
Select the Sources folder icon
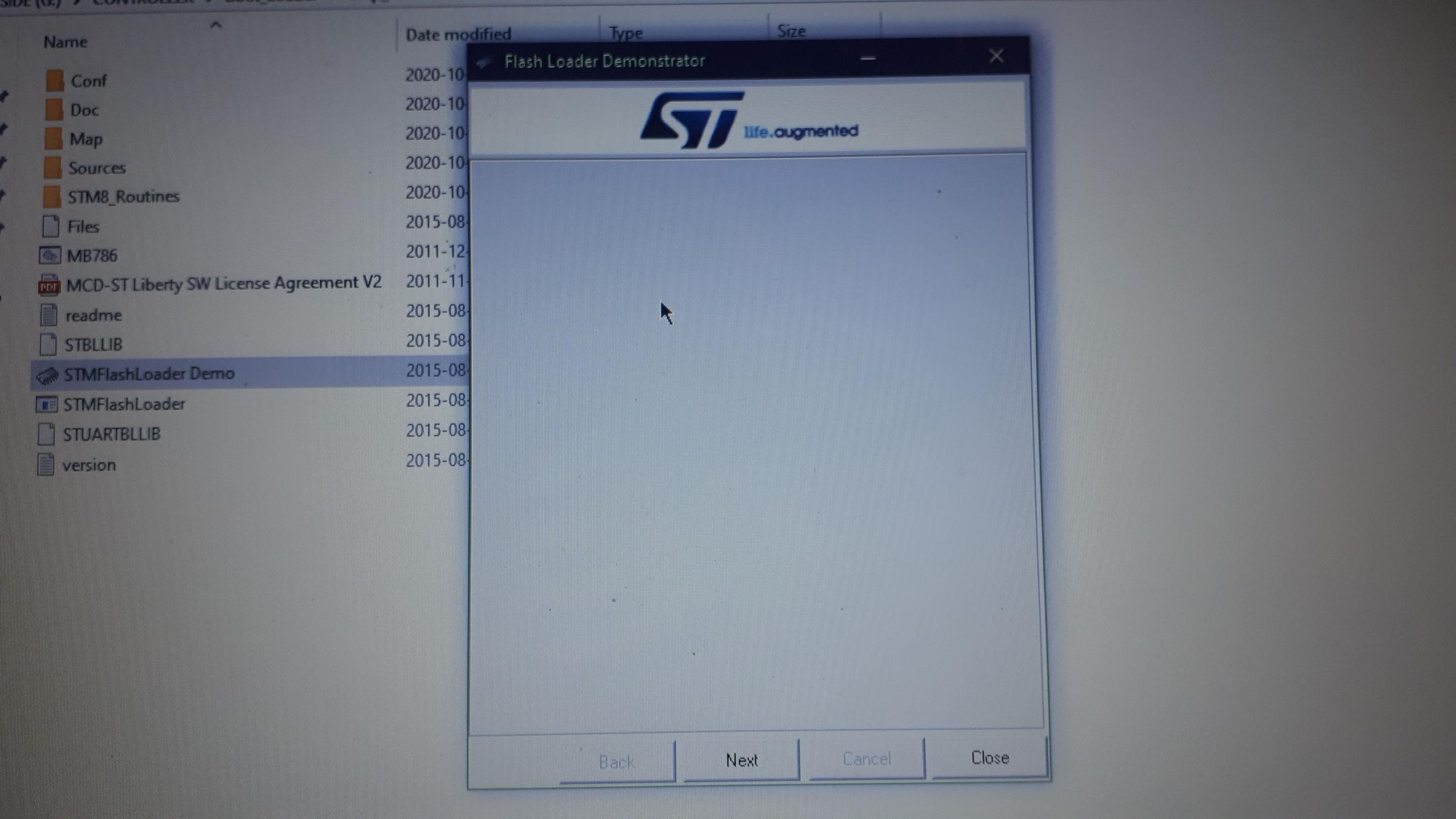[53, 167]
